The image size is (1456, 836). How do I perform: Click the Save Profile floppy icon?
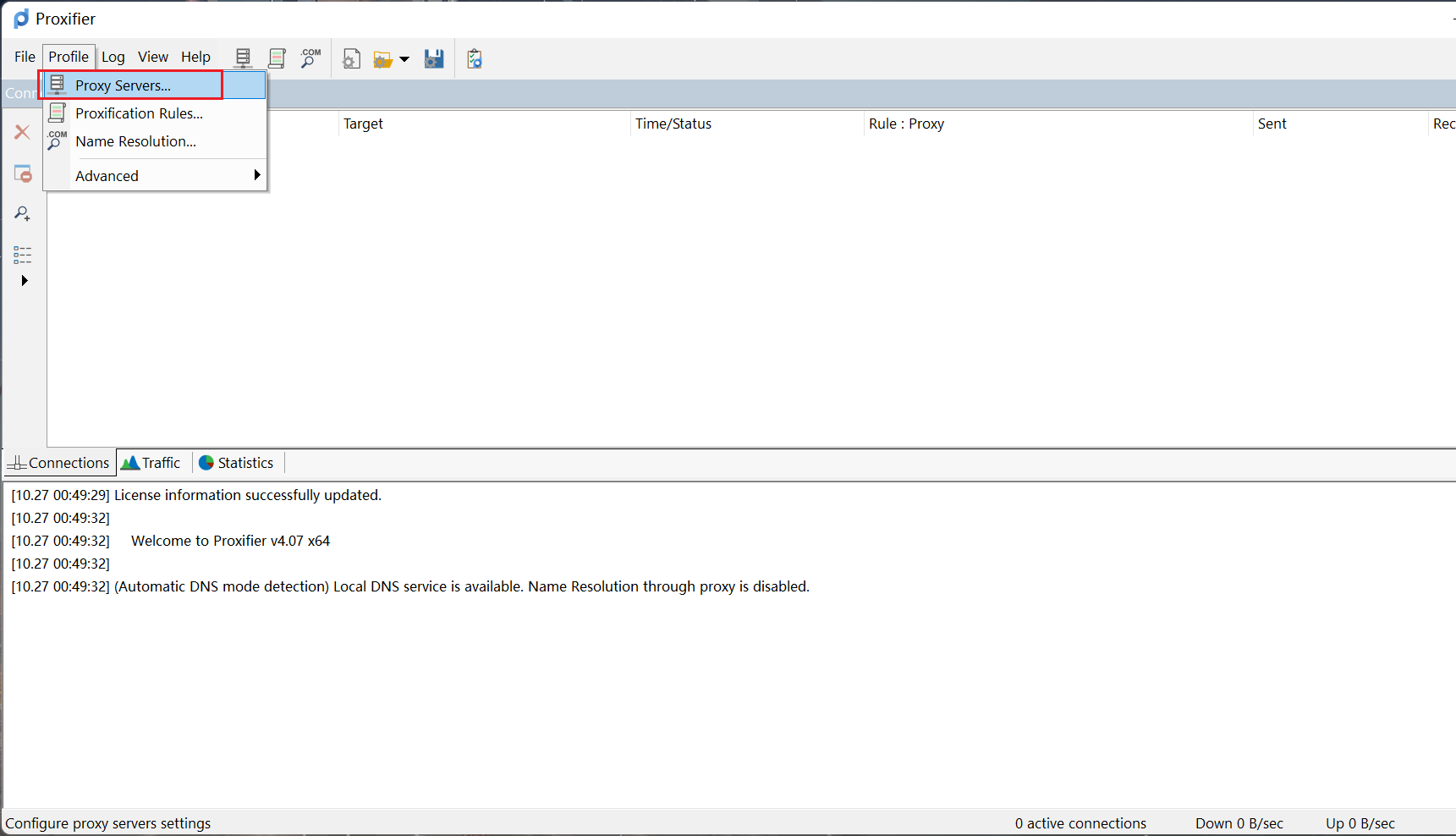(434, 58)
